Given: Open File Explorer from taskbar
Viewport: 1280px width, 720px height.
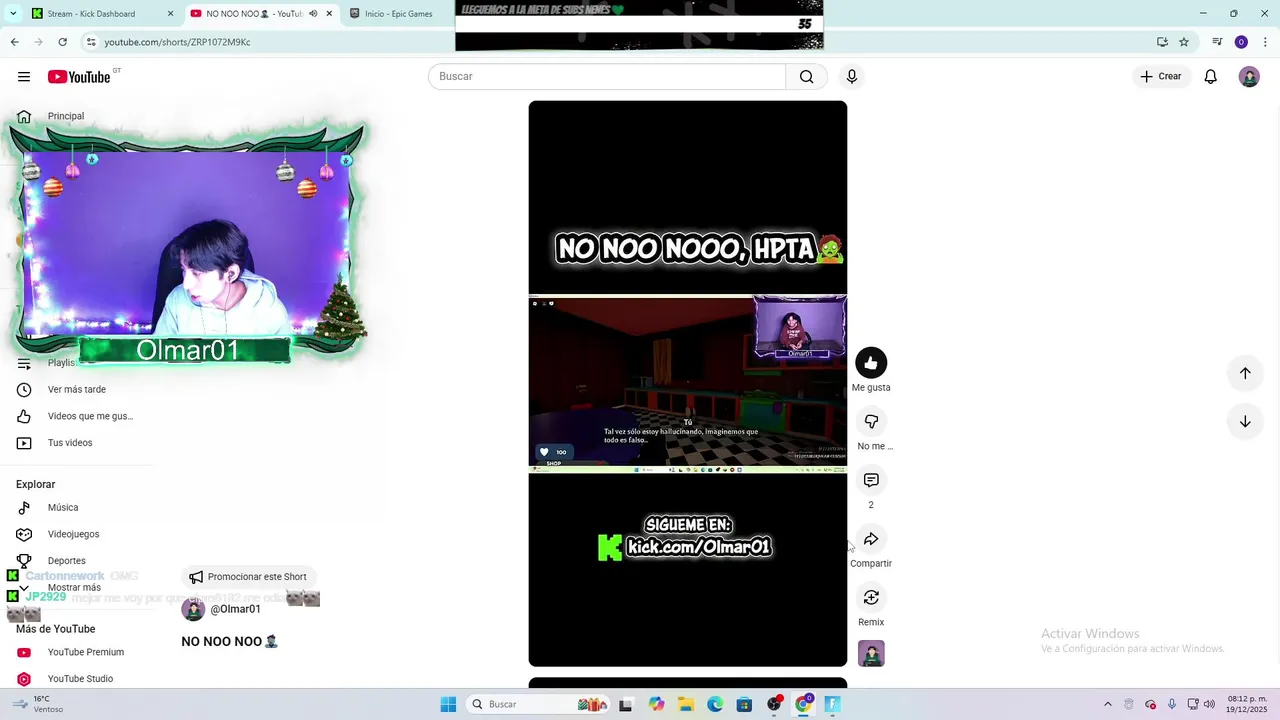Looking at the screenshot, I should click(686, 704).
